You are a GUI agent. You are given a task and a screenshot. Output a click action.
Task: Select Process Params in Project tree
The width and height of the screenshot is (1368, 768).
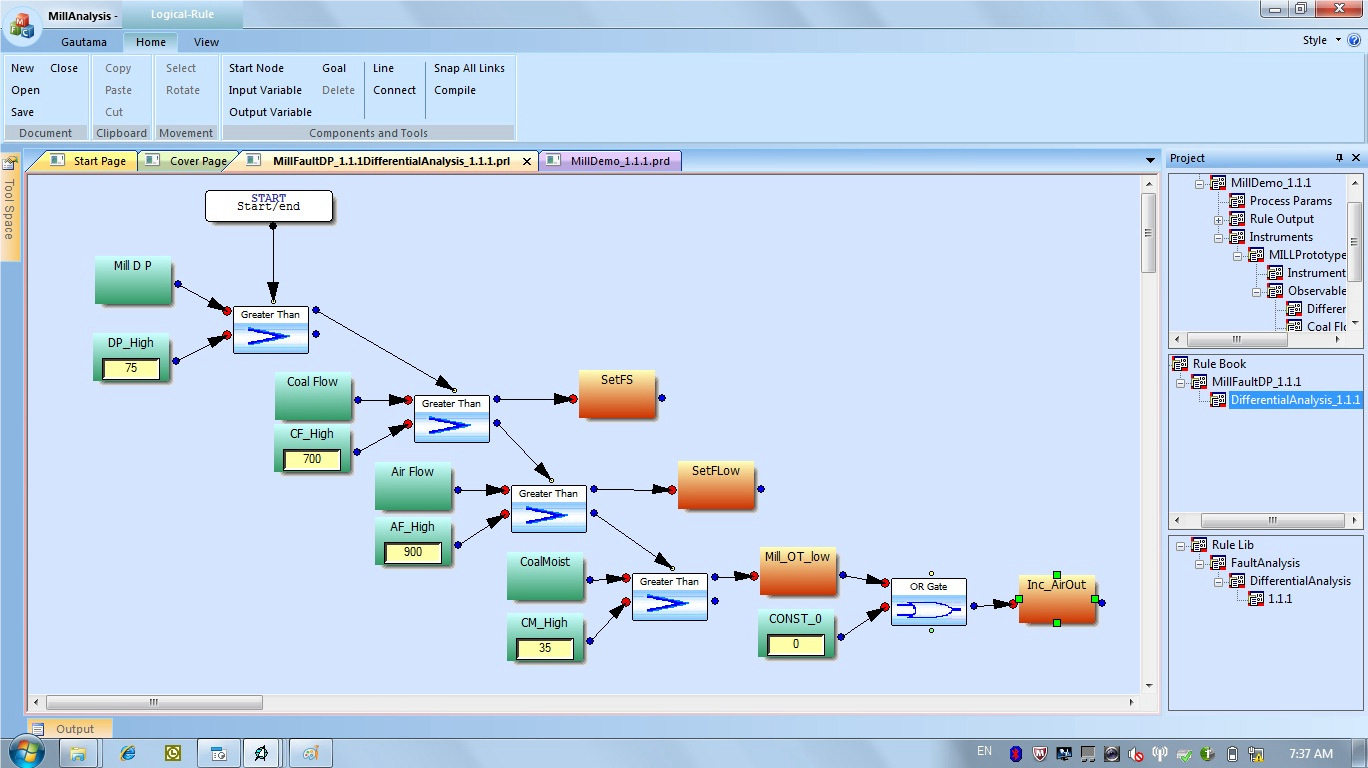click(x=1290, y=201)
